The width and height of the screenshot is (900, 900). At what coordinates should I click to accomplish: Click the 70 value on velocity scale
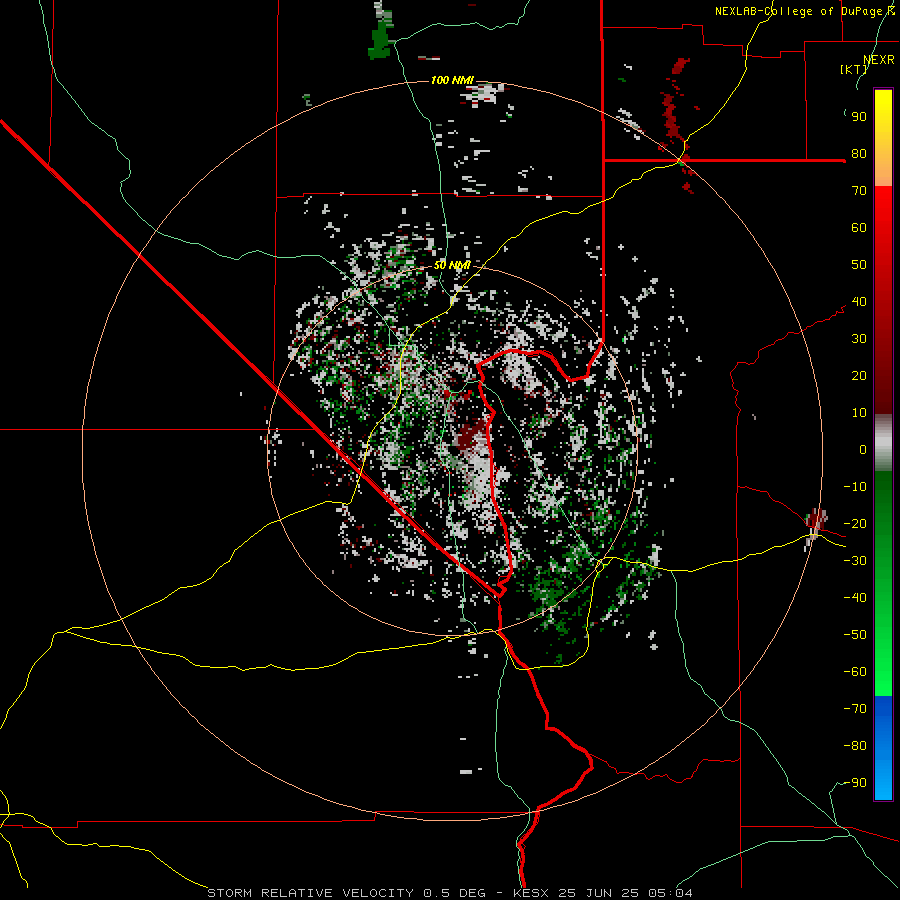coord(859,191)
